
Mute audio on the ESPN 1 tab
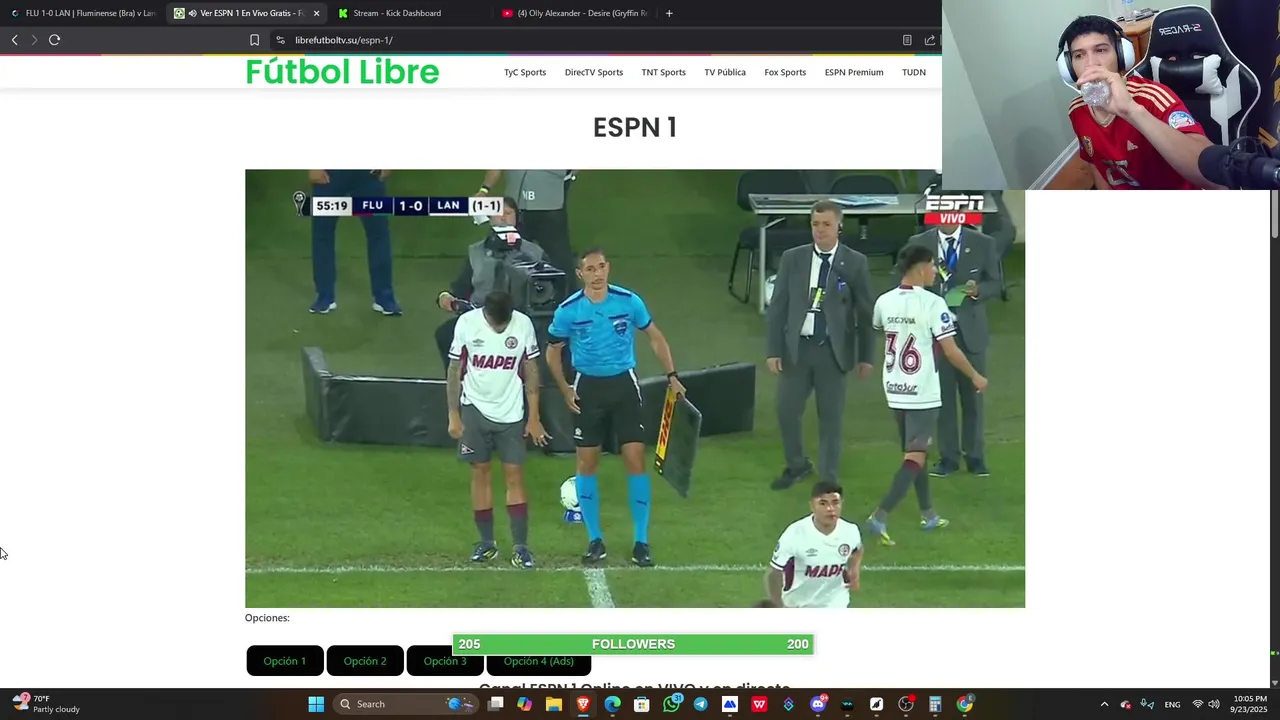click(x=193, y=13)
